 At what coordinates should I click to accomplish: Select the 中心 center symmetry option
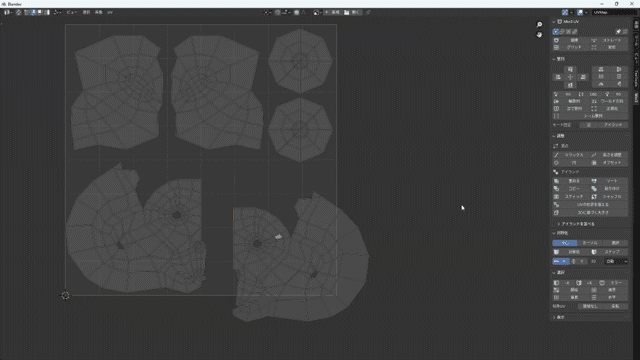(565, 243)
